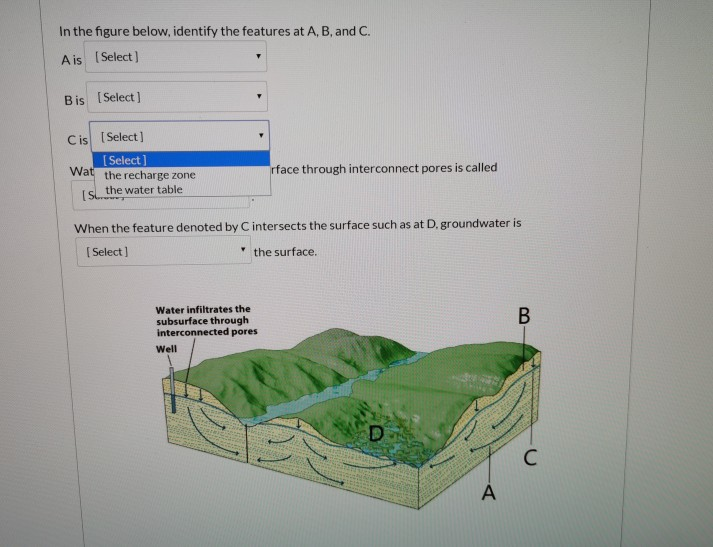
Task: Click the 'Well' label in the figure
Action: pos(166,349)
